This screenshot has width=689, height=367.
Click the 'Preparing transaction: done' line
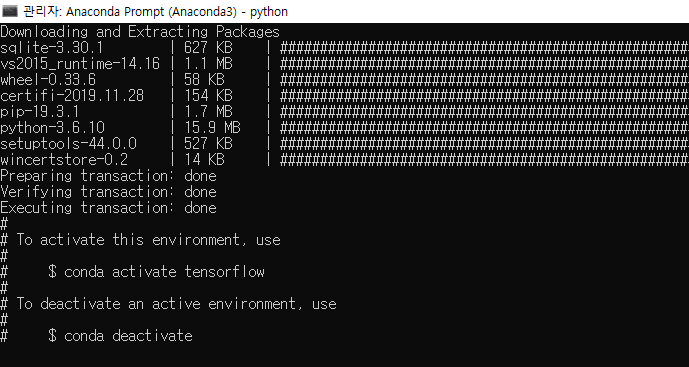pos(108,176)
